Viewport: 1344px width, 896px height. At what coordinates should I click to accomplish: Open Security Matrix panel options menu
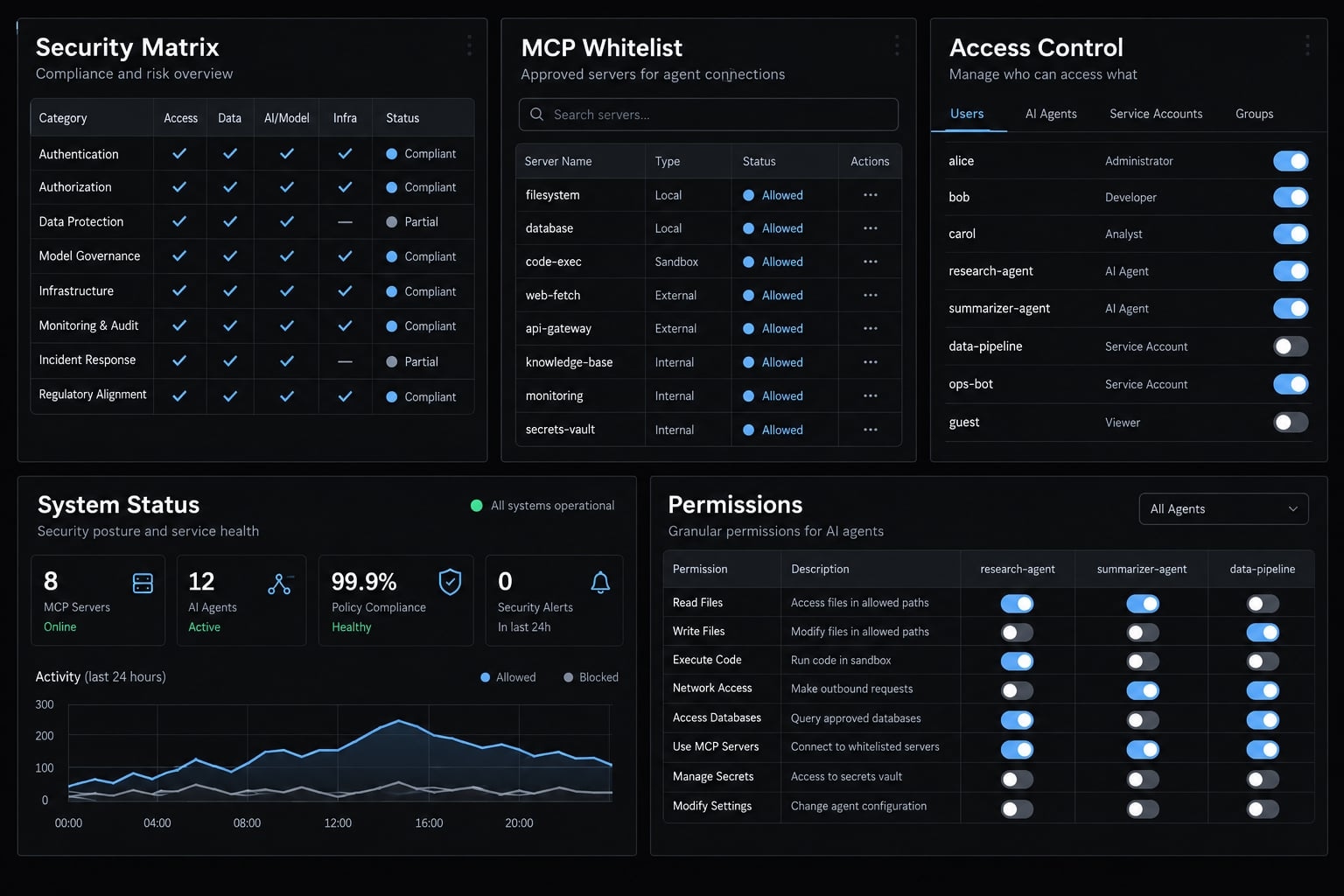(469, 45)
